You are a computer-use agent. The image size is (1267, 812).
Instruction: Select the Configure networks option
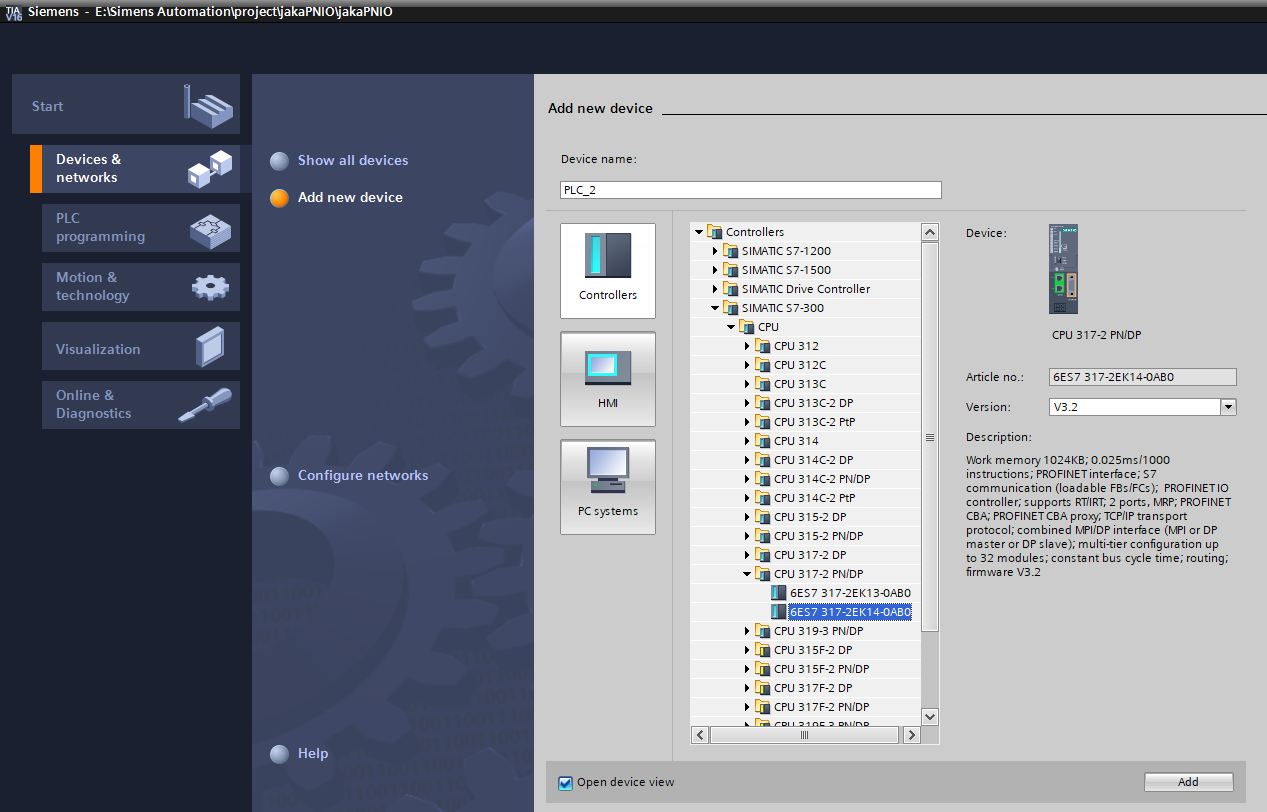[362, 475]
